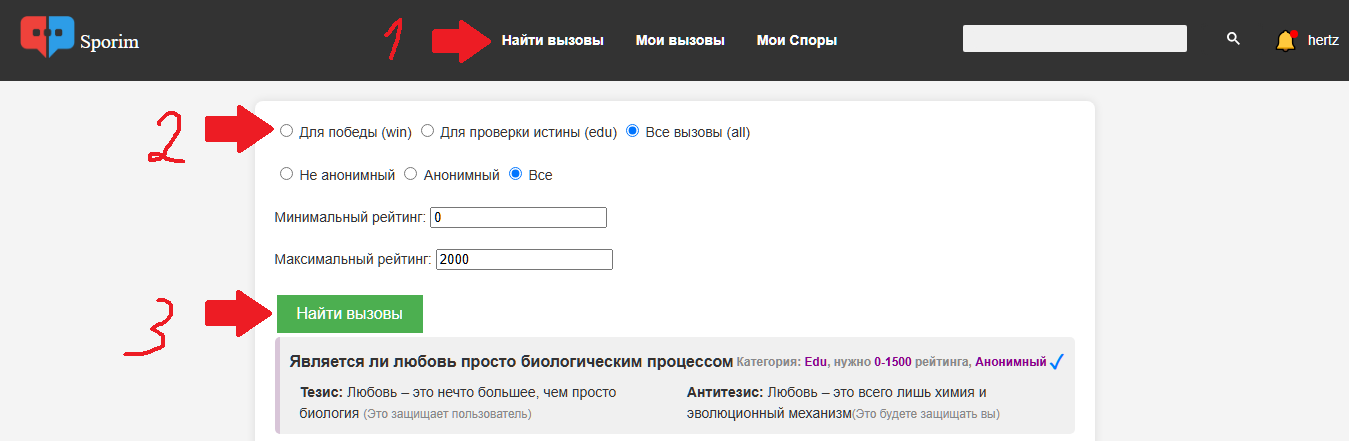Select the Все anonymity radio button

pyautogui.click(x=516, y=174)
